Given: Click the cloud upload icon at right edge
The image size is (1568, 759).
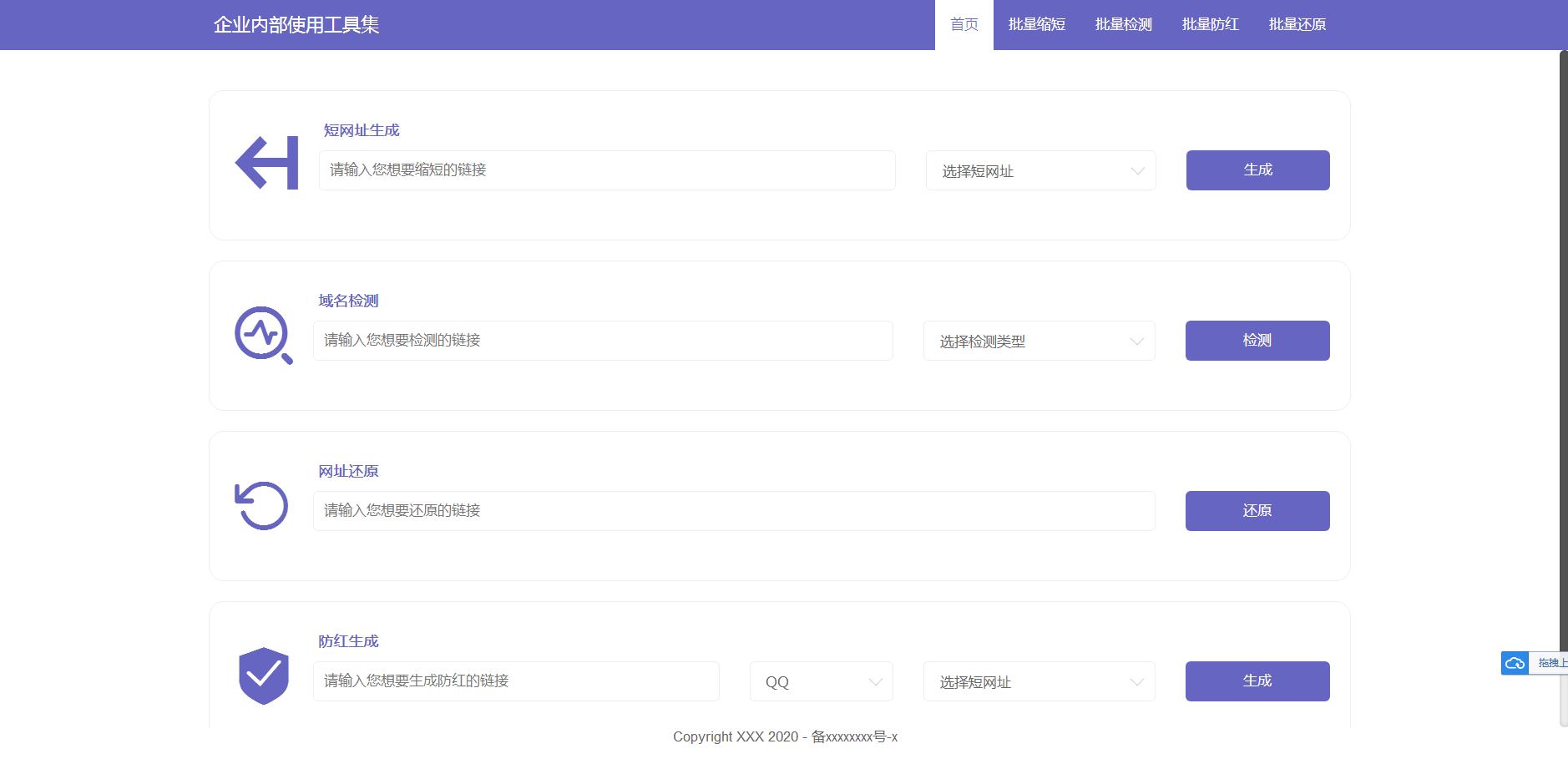Looking at the screenshot, I should 1515,663.
